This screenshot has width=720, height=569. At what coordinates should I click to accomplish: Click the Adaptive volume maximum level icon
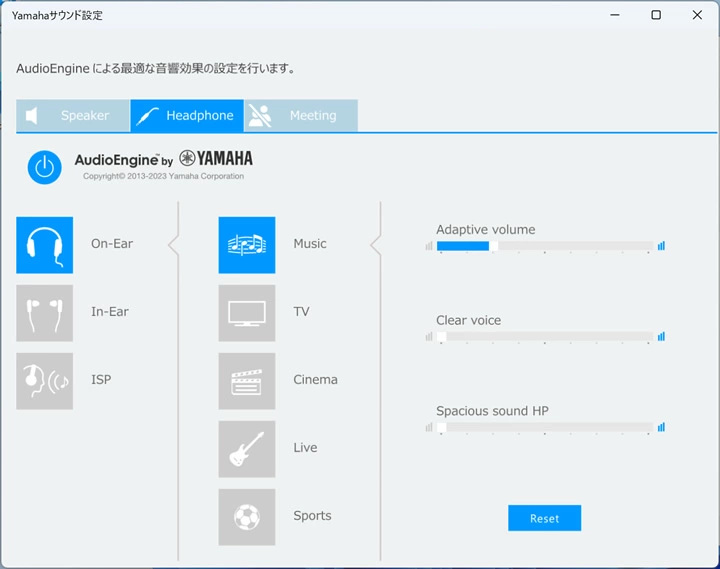661,246
